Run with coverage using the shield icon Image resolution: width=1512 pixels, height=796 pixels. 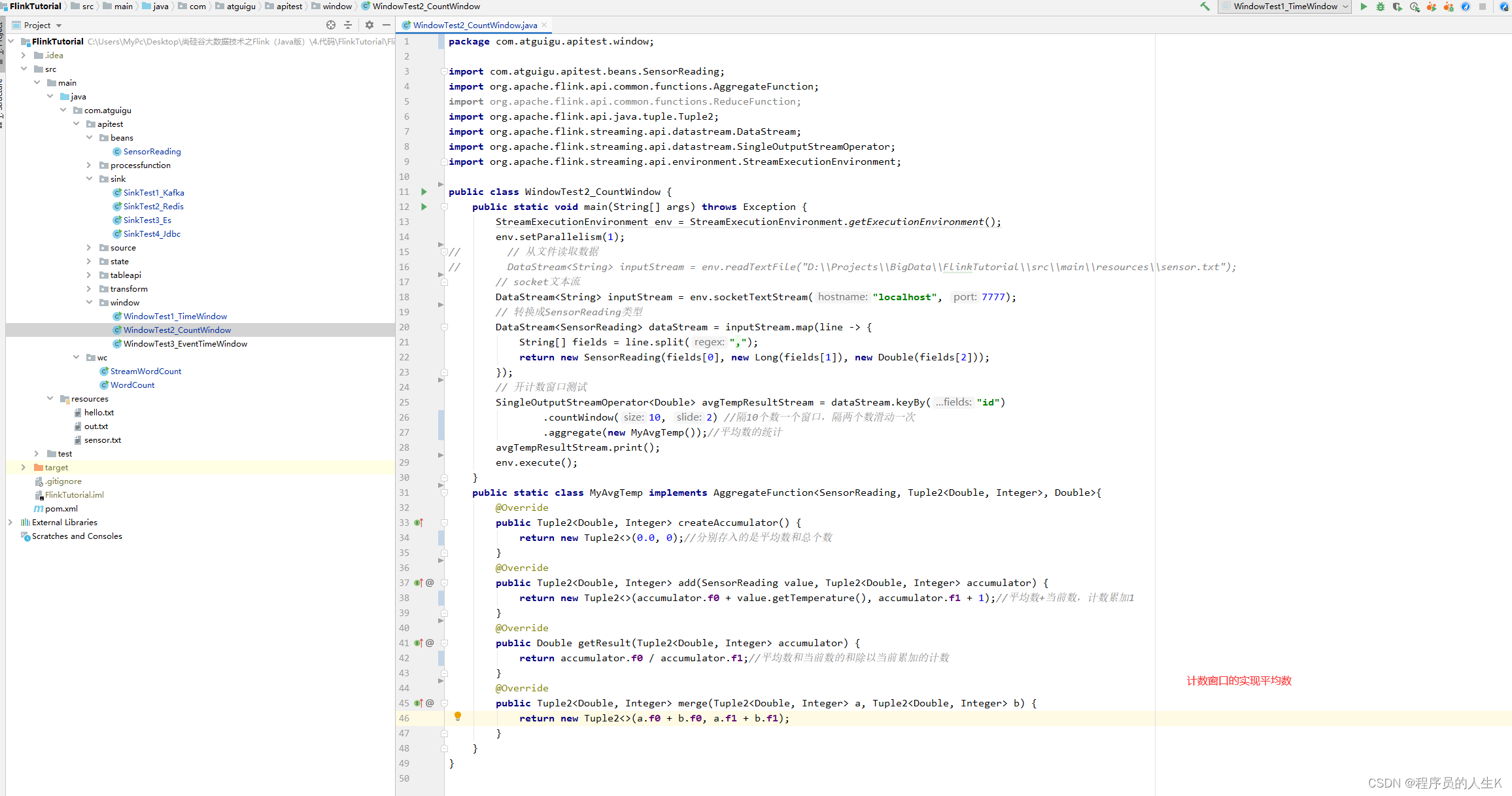1398,7
